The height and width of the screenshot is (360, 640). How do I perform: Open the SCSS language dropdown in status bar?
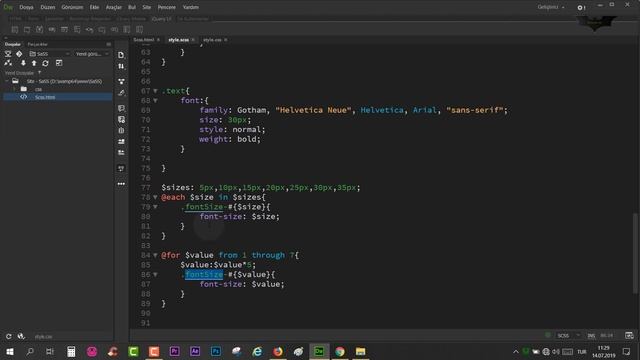pos(569,336)
